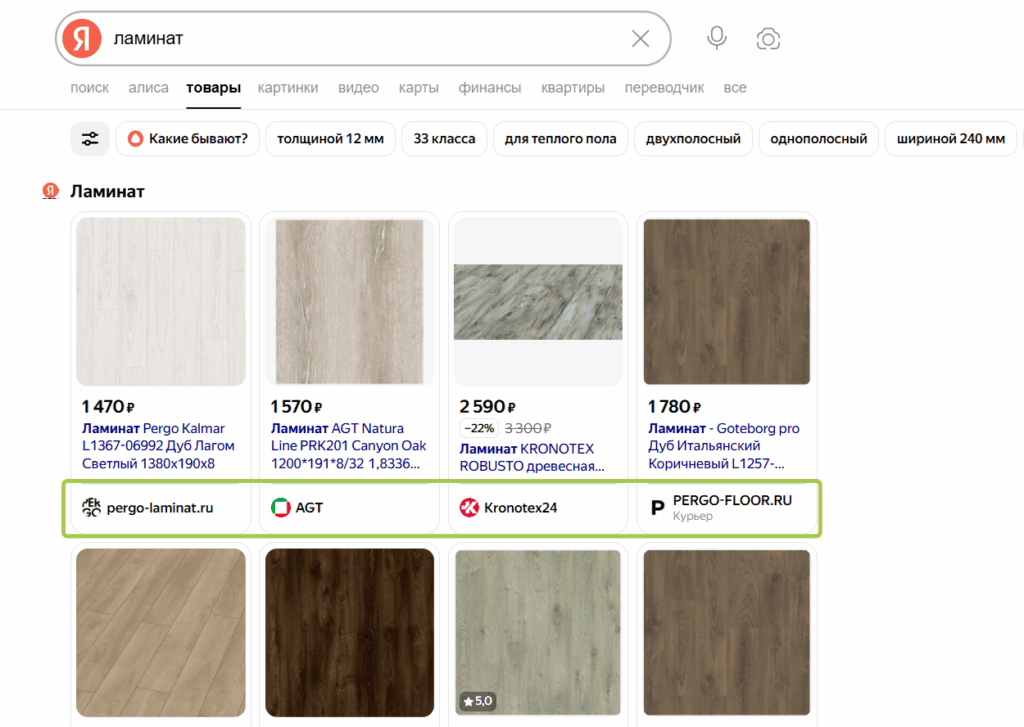Apply the 'для теплого пола' filter
This screenshot has width=1024, height=727.
click(x=560, y=138)
